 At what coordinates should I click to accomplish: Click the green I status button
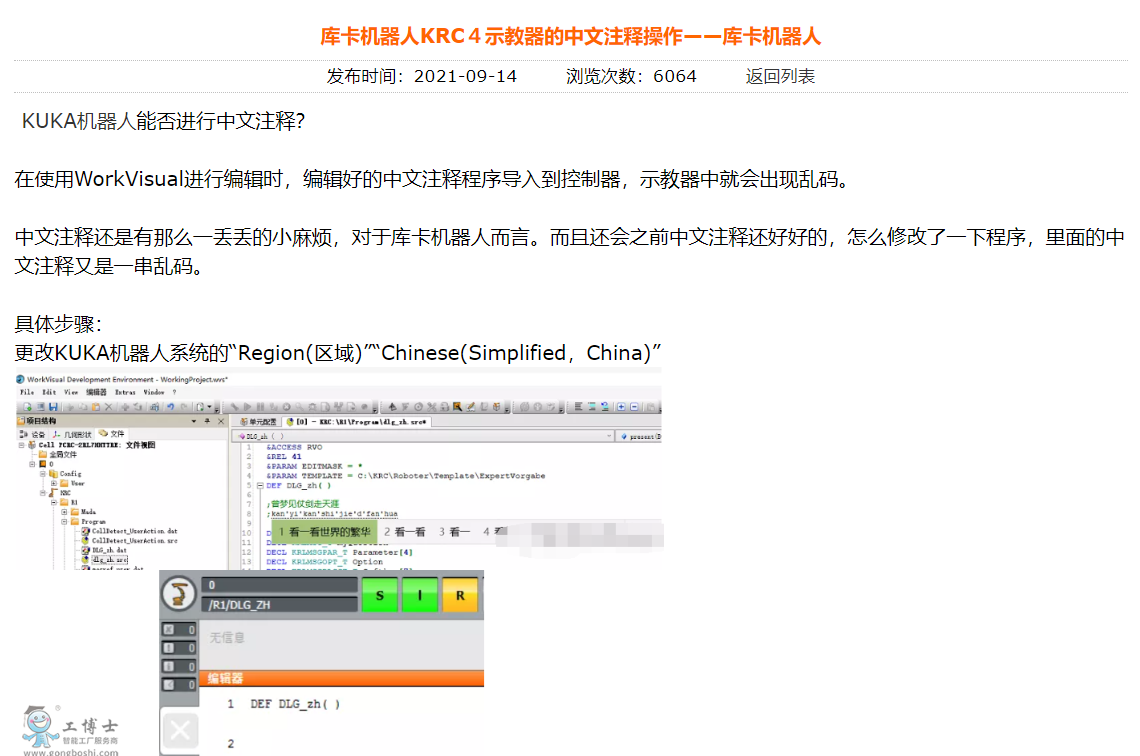[x=420, y=595]
